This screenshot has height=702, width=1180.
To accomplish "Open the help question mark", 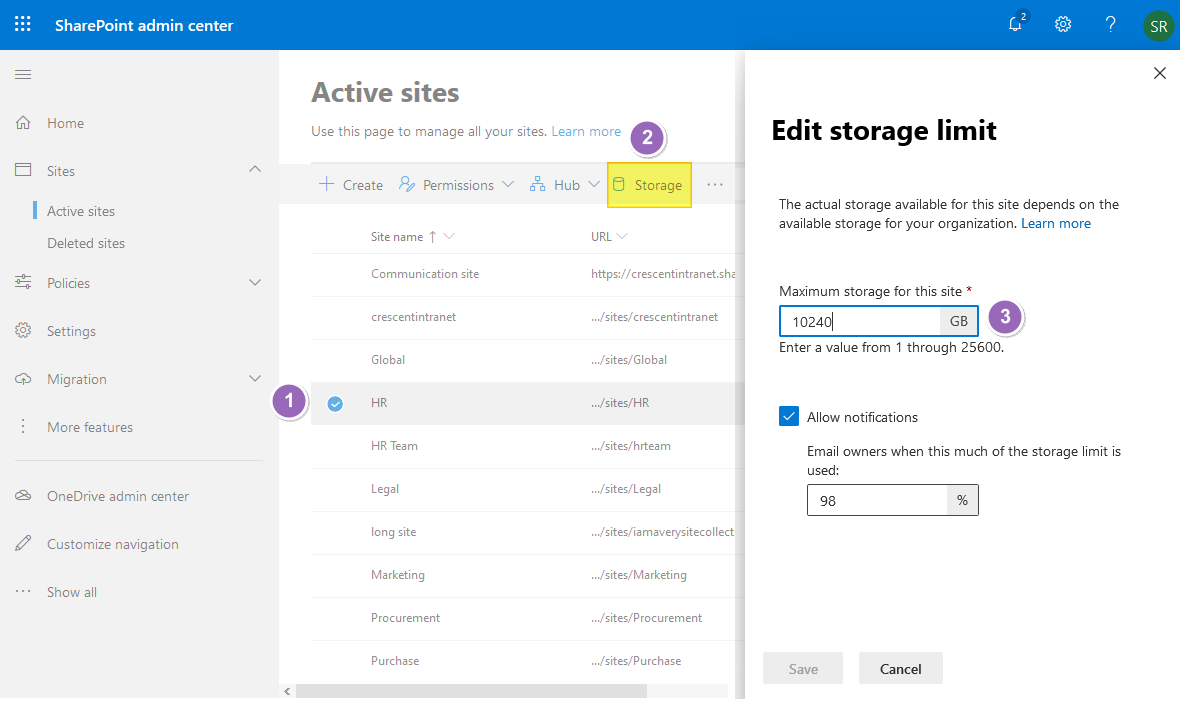I will 1110,24.
